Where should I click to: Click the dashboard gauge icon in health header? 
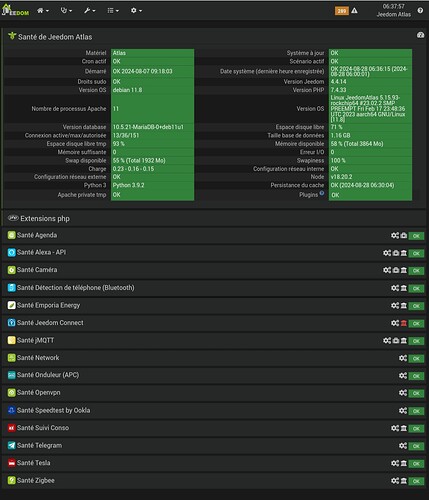coord(420,35)
